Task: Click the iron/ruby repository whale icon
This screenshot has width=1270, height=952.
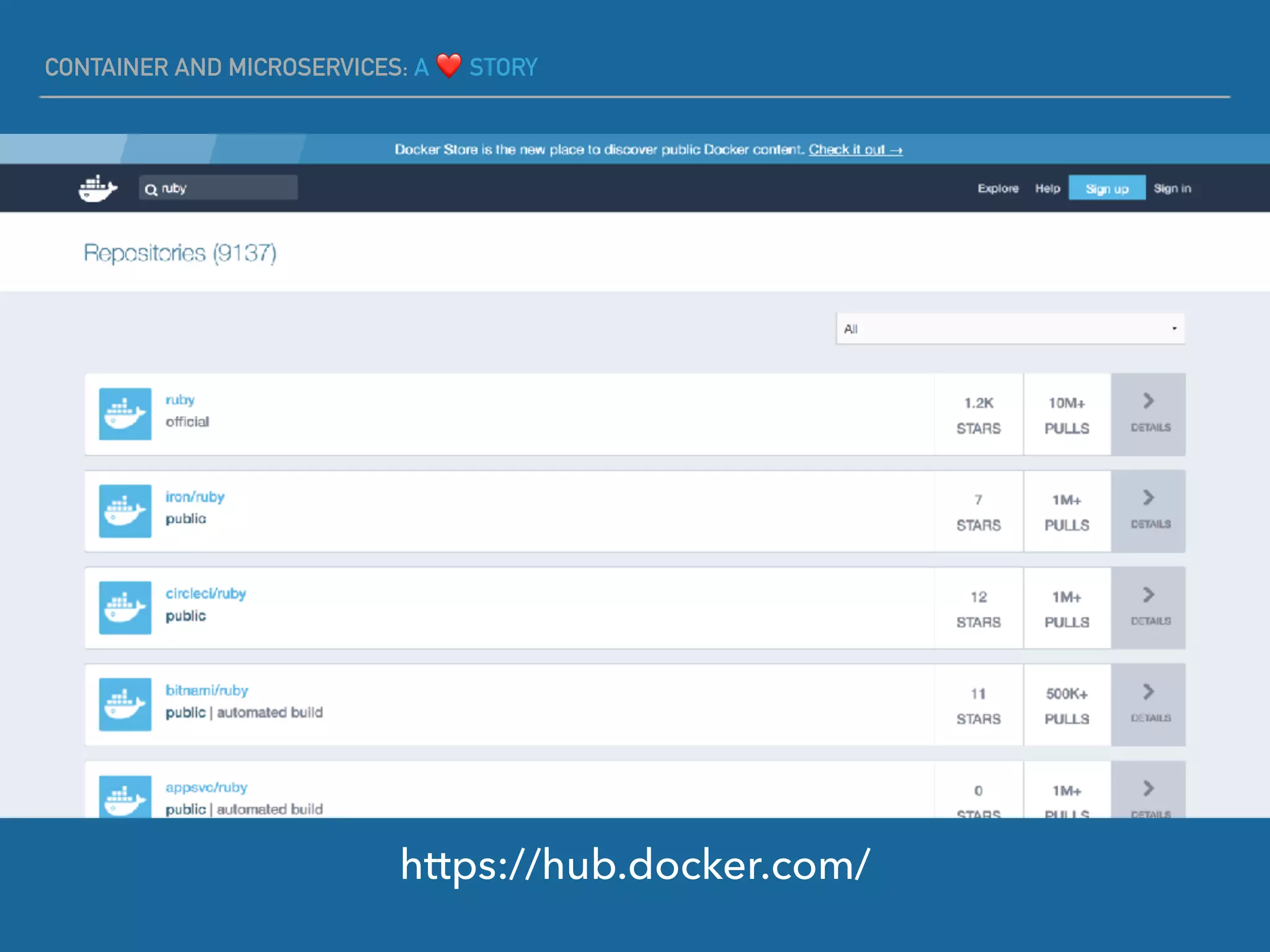Action: (125, 511)
